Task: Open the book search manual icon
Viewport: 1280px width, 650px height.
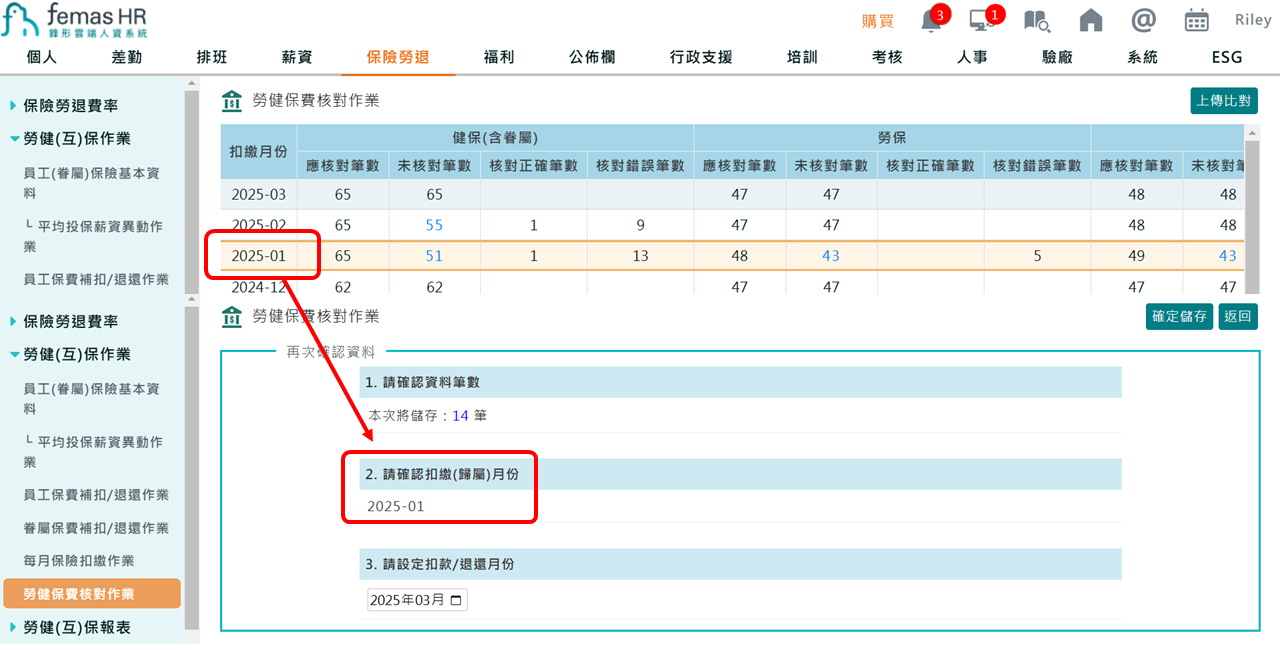Action: click(x=1036, y=19)
